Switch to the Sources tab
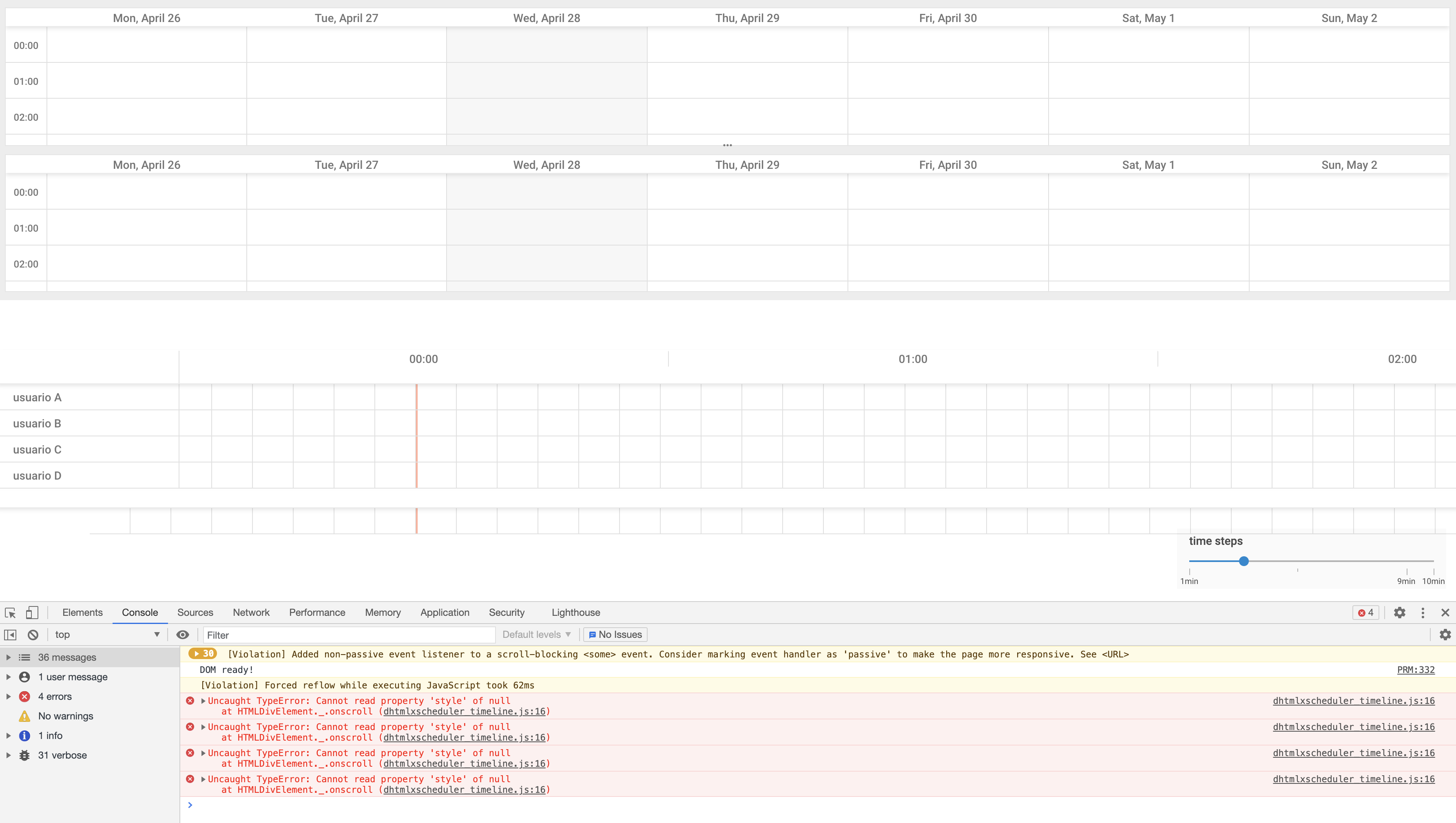Viewport: 1456px width, 823px height. coord(195,613)
